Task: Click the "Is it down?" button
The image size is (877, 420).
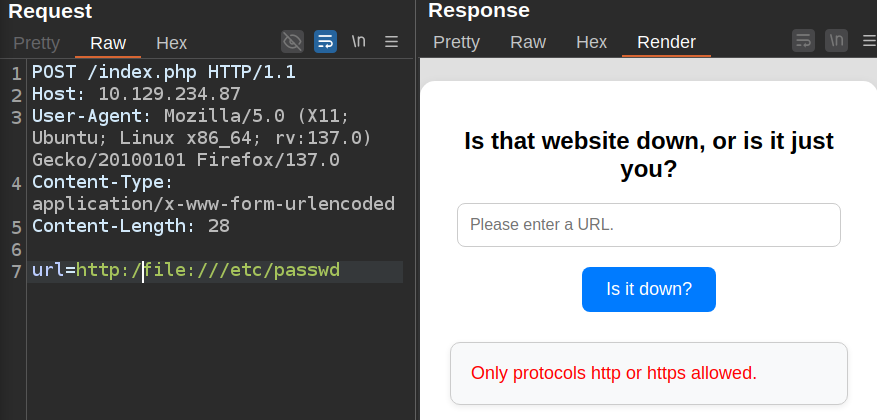Action: coord(648,289)
